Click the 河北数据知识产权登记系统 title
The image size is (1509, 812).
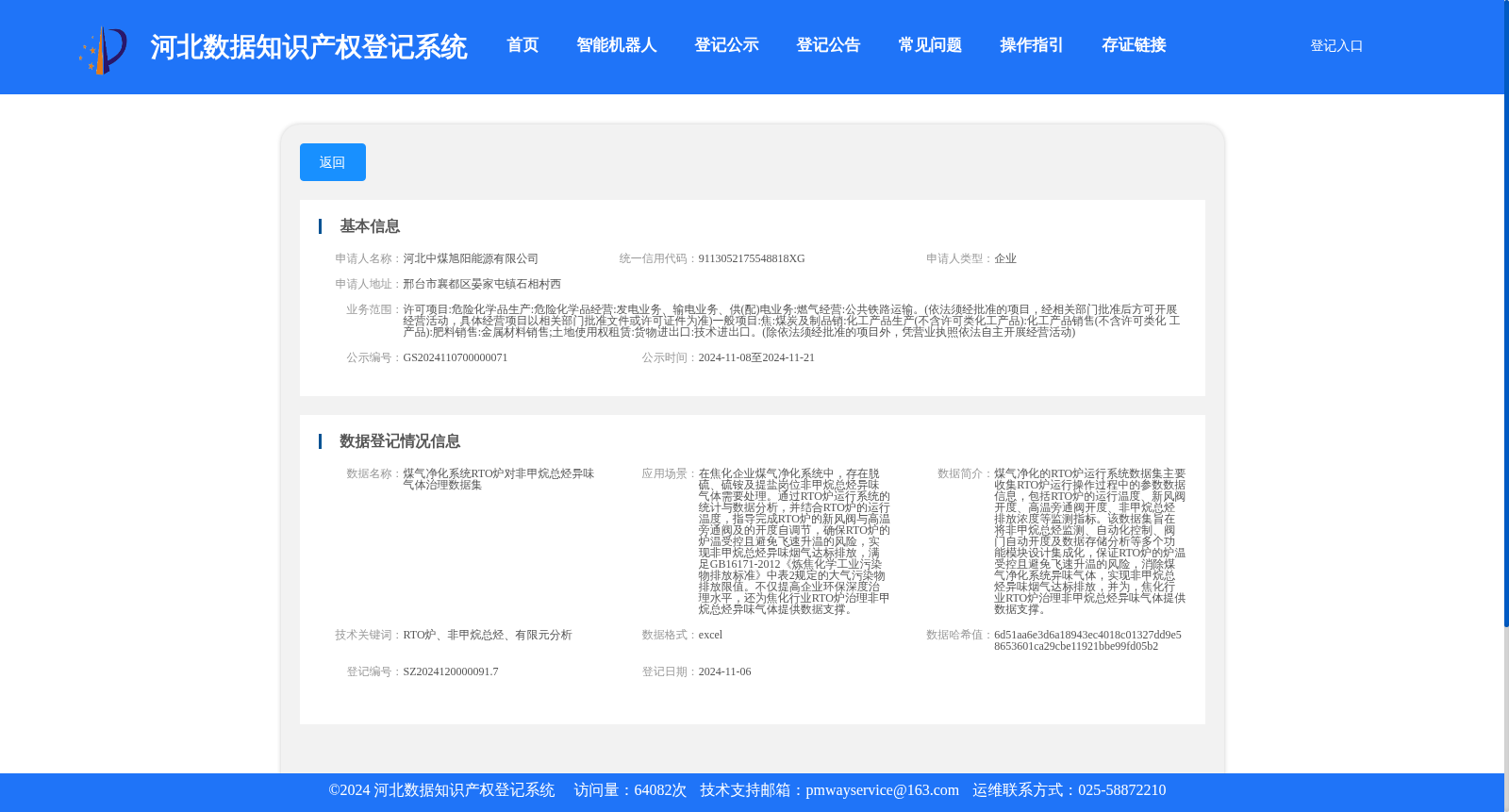[308, 47]
